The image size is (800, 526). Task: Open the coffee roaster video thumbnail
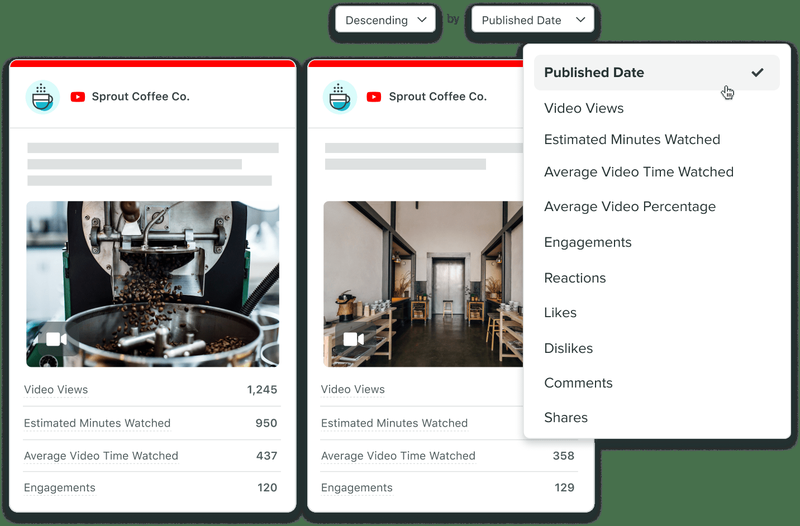coord(153,284)
